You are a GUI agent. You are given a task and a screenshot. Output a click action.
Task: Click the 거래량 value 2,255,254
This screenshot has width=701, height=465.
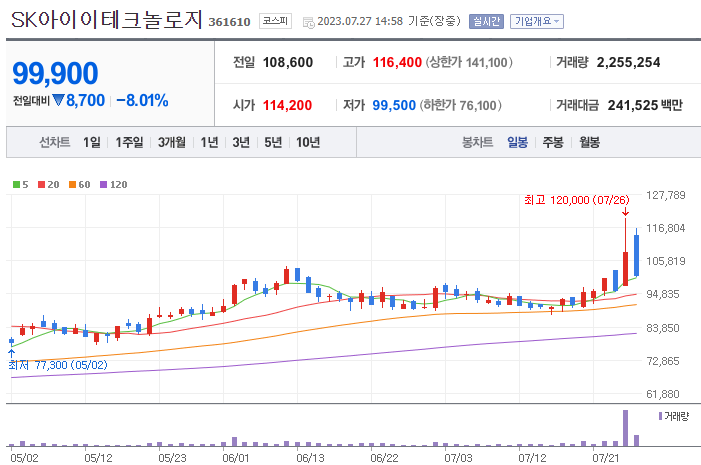(628, 62)
